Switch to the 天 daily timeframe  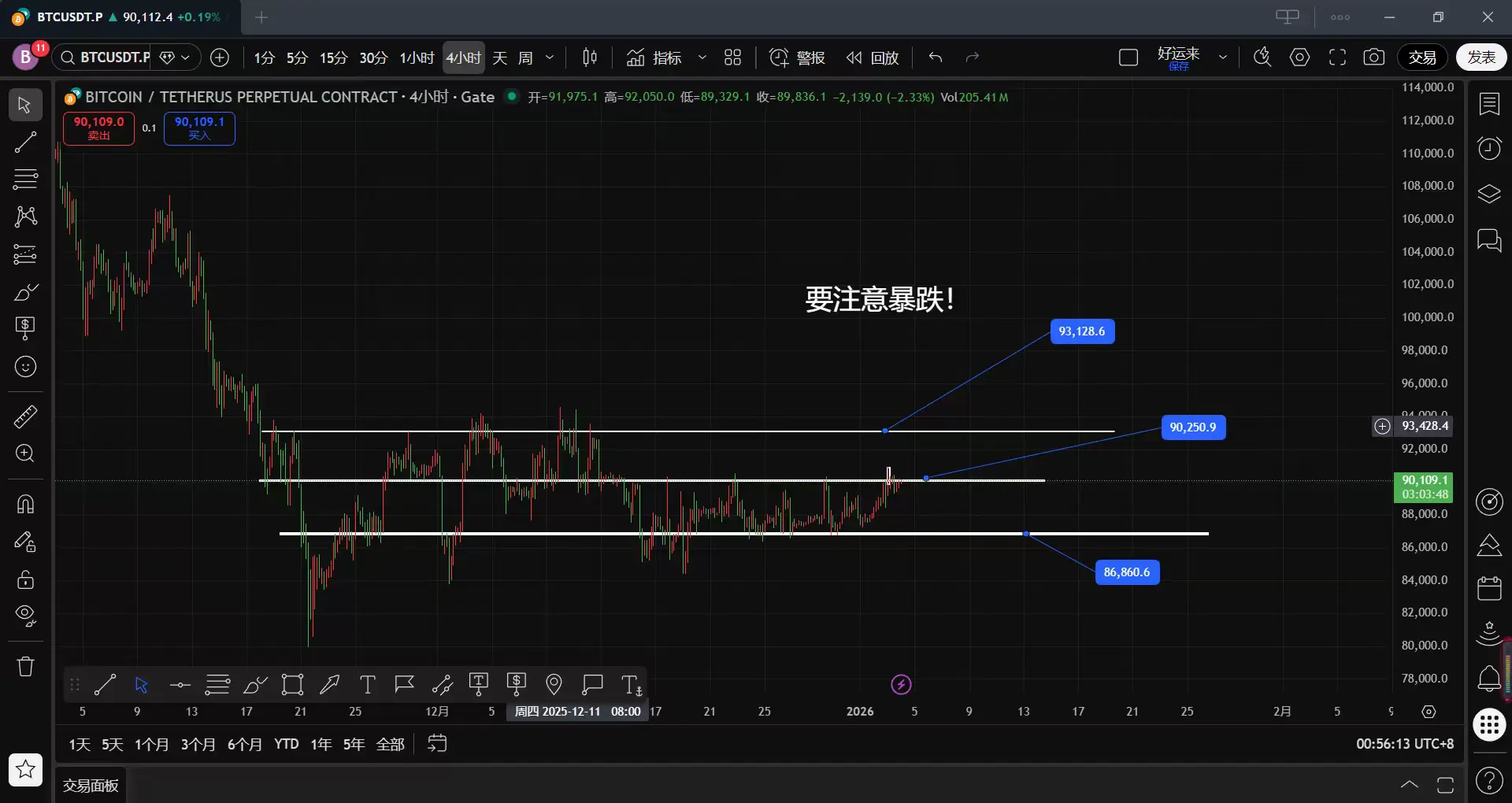pyautogui.click(x=500, y=57)
